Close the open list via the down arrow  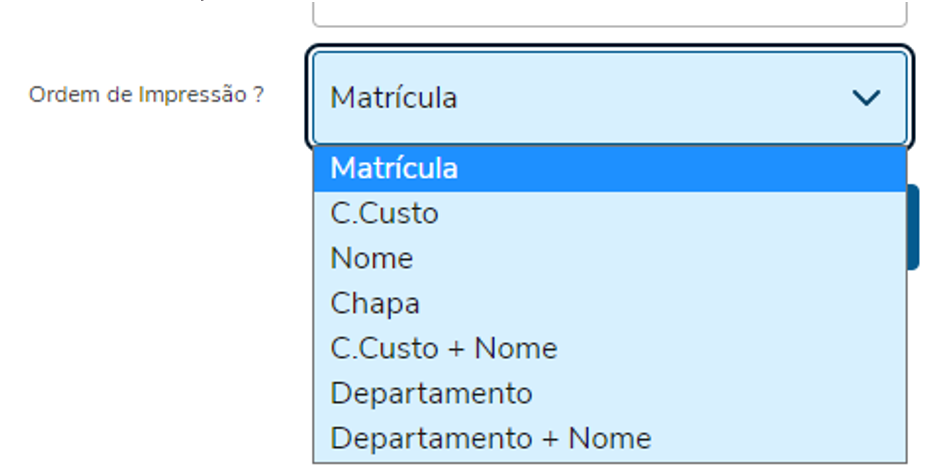(x=865, y=98)
